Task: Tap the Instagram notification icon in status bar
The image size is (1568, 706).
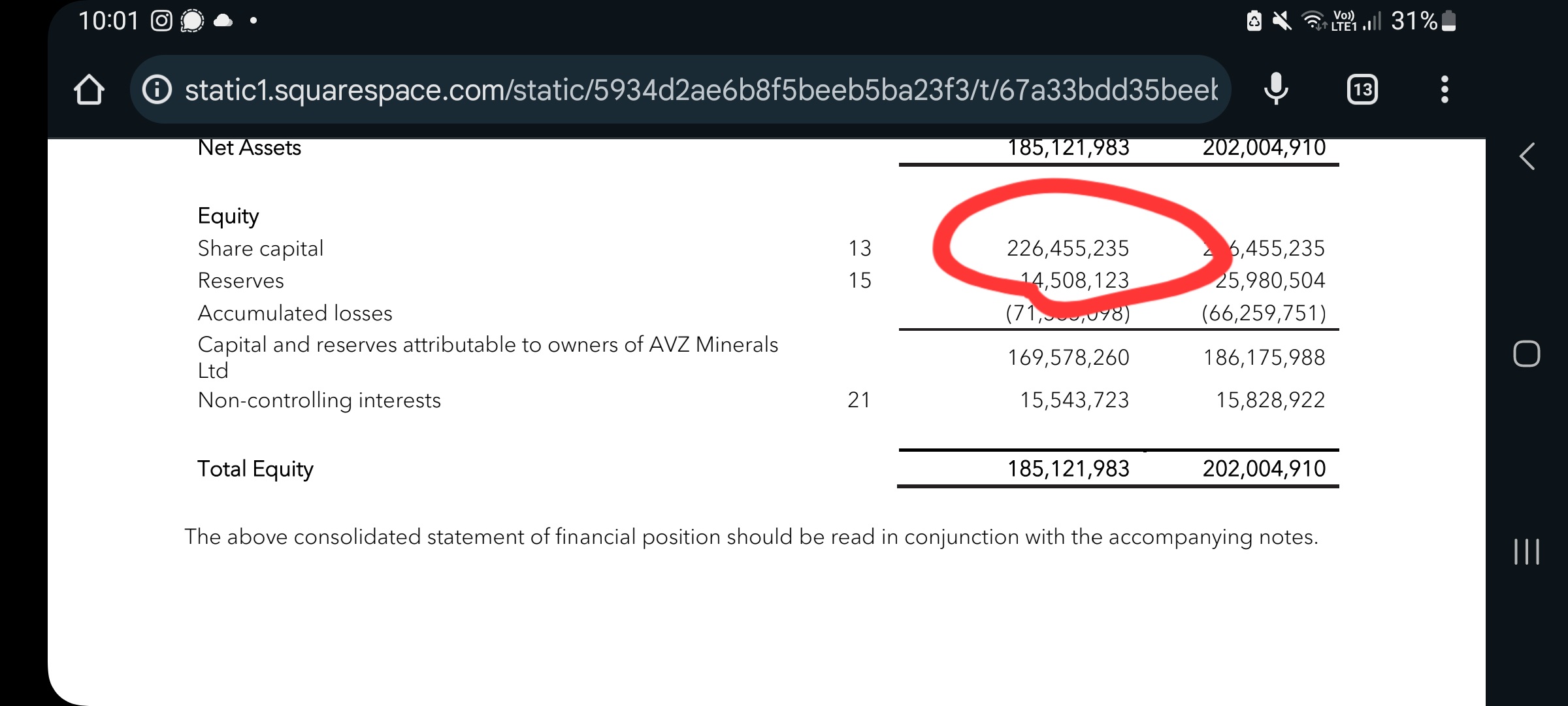Action: pos(161,21)
